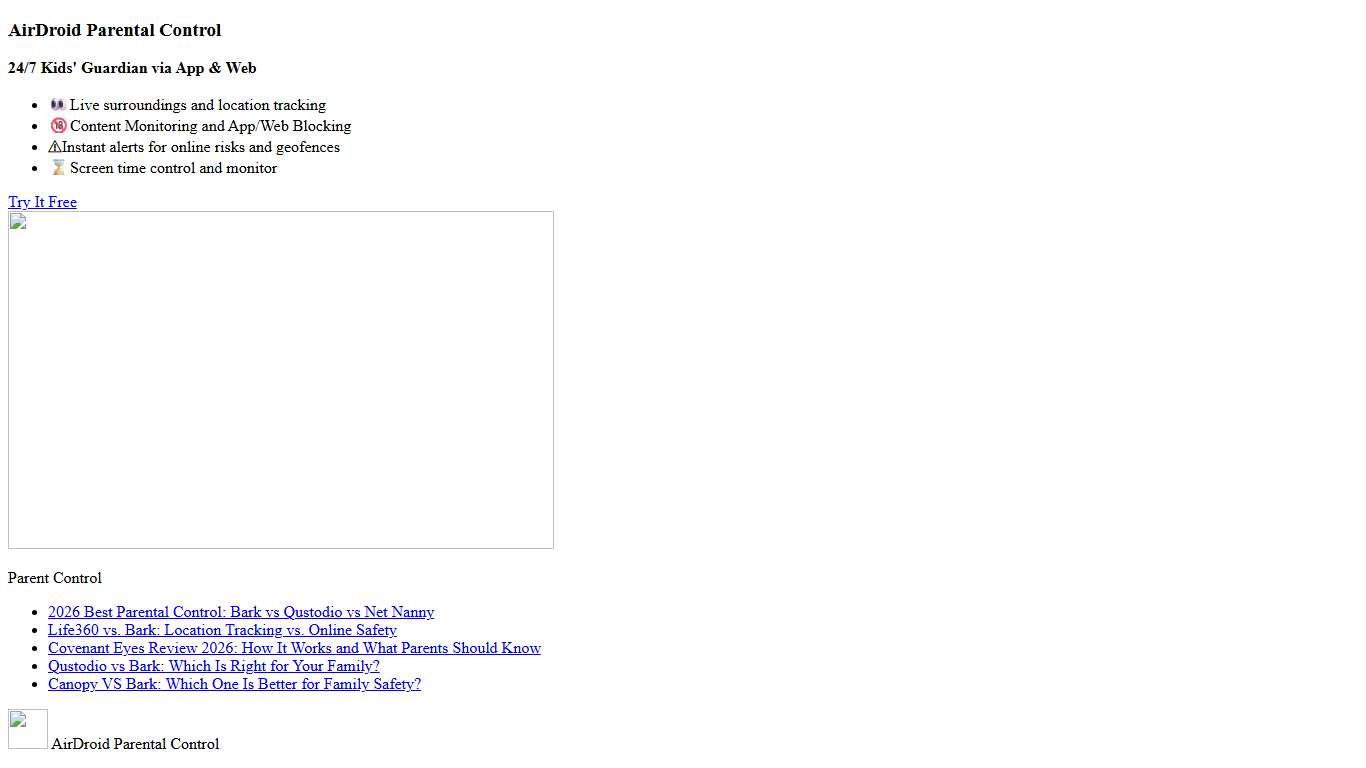Open the Covenant Eyes Review 2026 link
Image resolution: width=1366 pixels, height=768 pixels.
294,648
